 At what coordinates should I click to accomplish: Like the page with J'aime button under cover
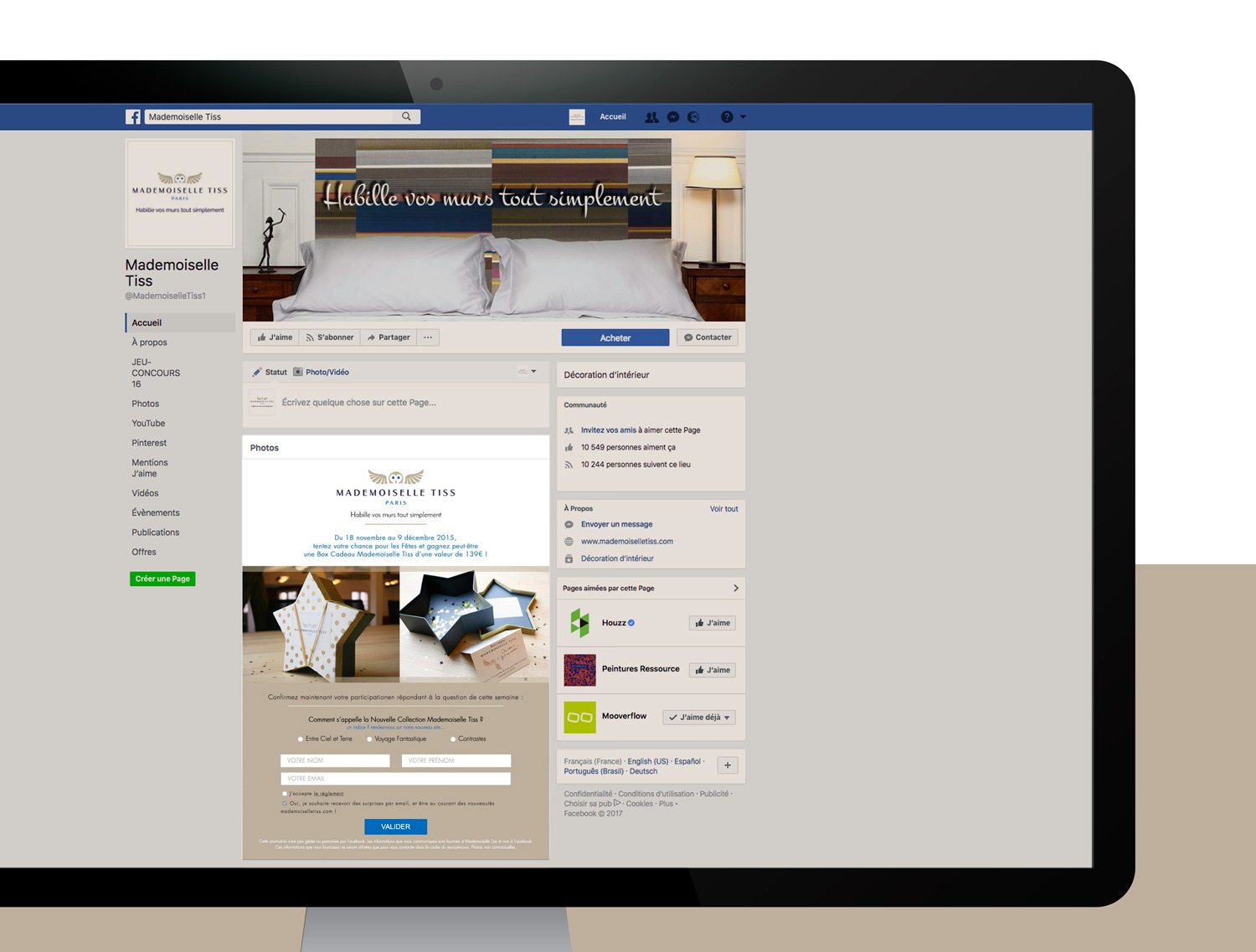pyautogui.click(x=275, y=337)
